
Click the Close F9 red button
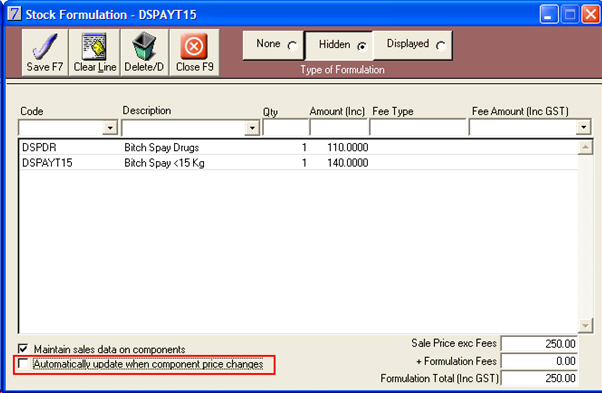point(194,53)
